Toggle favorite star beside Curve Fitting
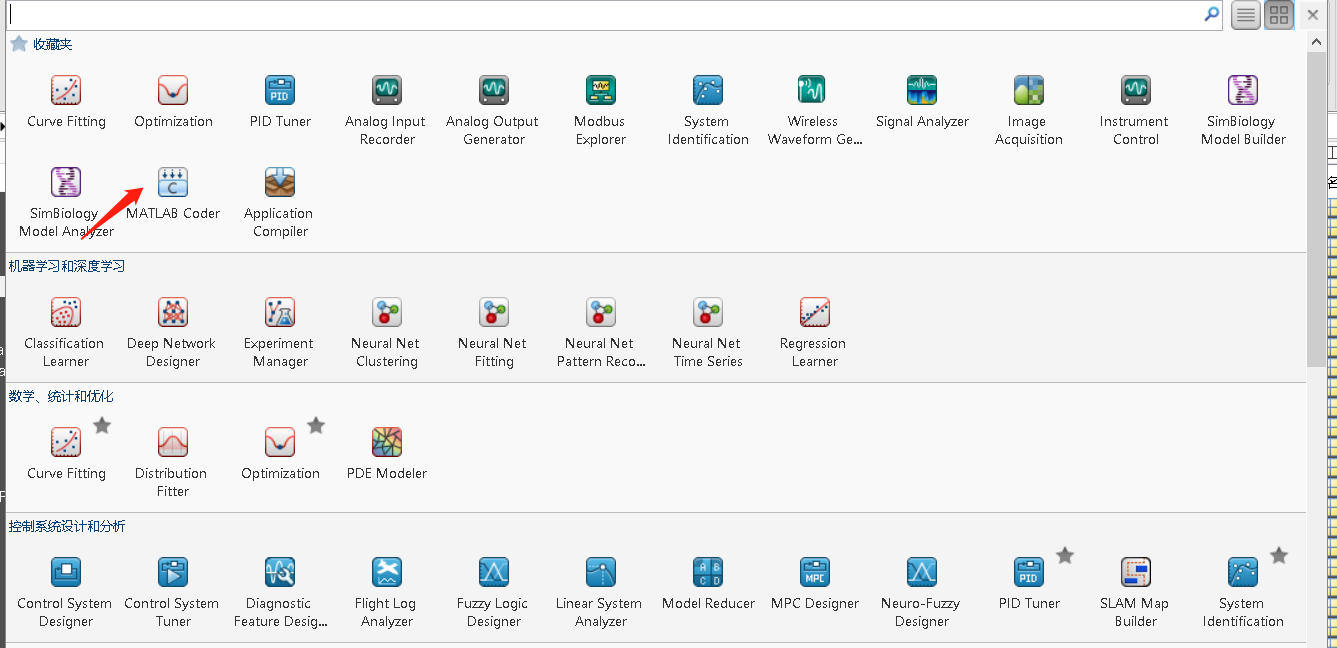 pos(102,425)
